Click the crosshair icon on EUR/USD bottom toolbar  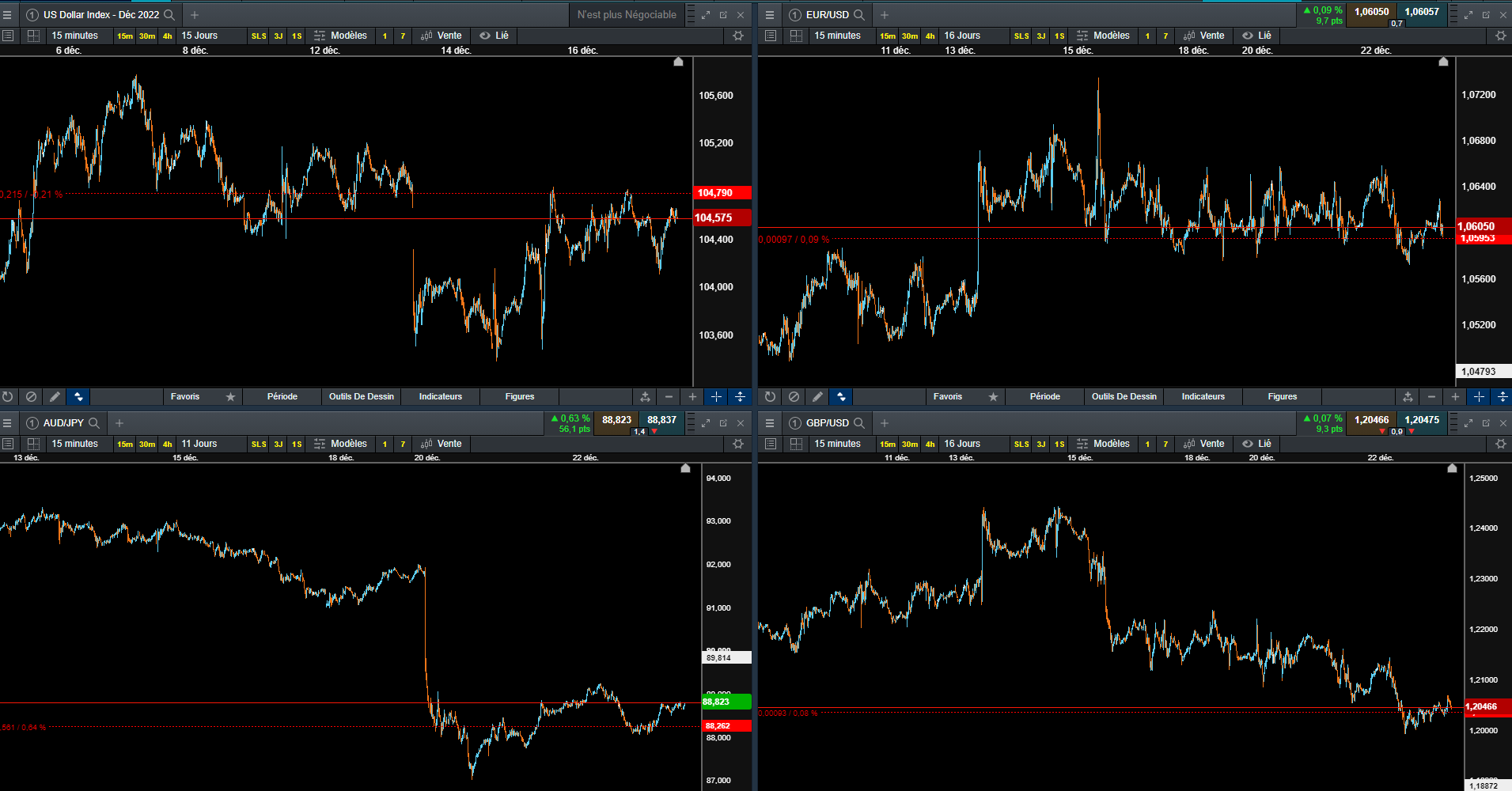point(1479,397)
